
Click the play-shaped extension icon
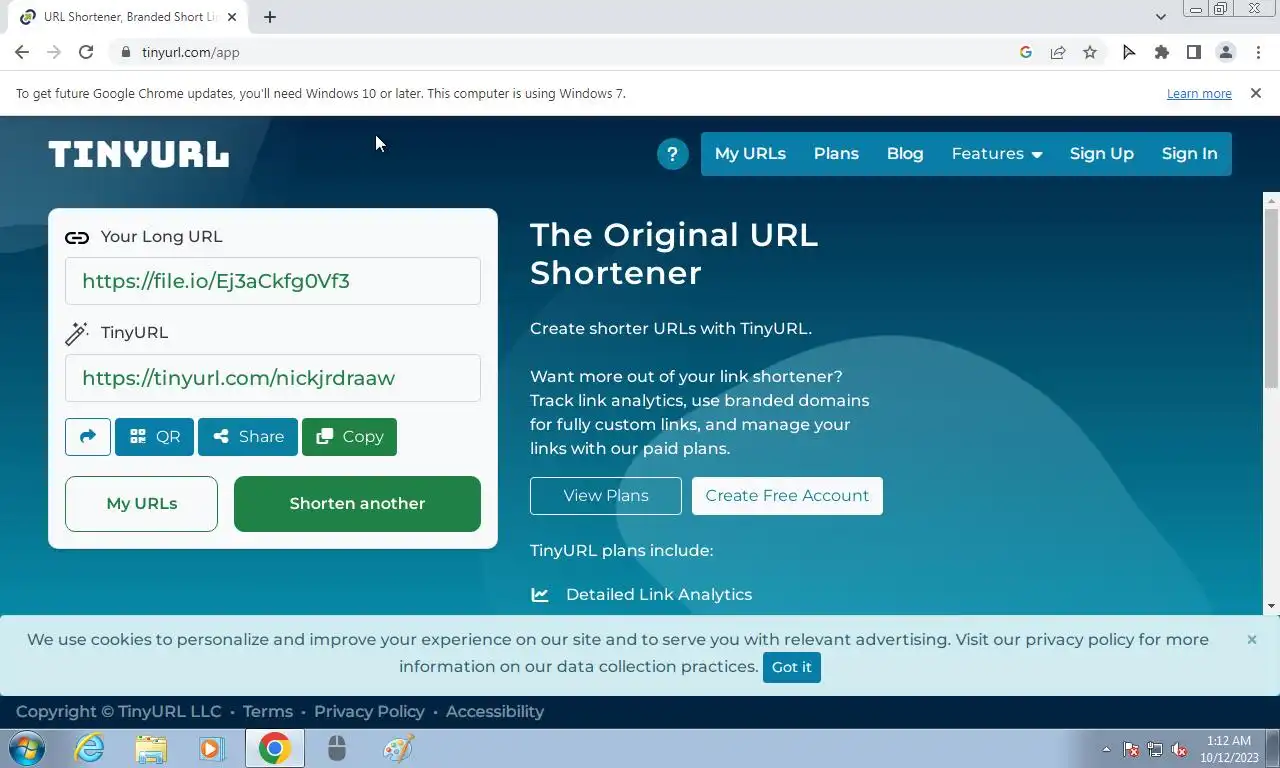[x=1129, y=52]
